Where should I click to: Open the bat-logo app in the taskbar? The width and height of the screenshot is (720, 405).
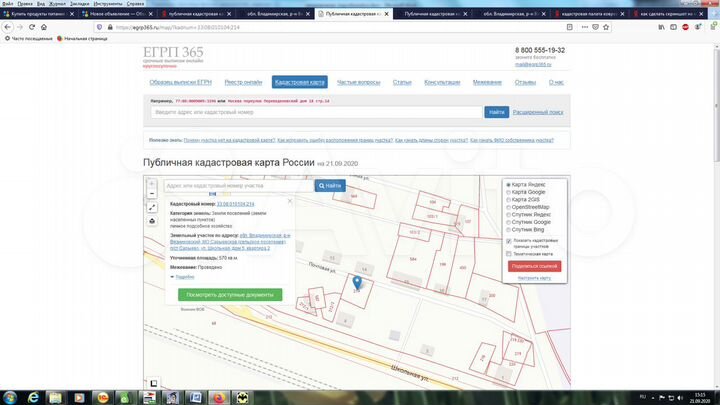pyautogui.click(x=242, y=398)
